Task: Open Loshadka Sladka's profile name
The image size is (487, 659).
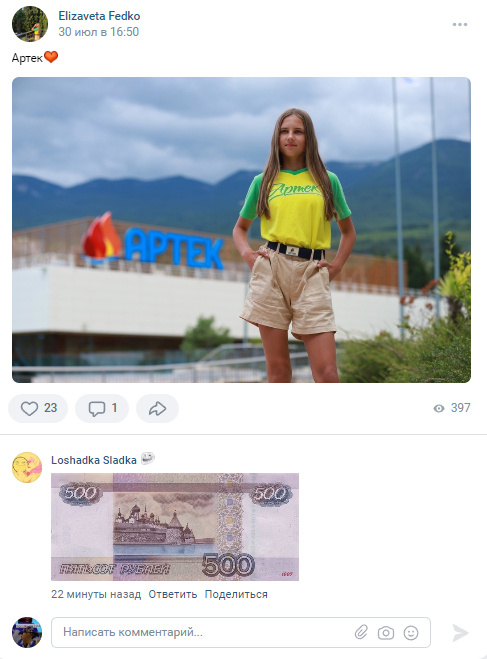Action: (x=94, y=460)
